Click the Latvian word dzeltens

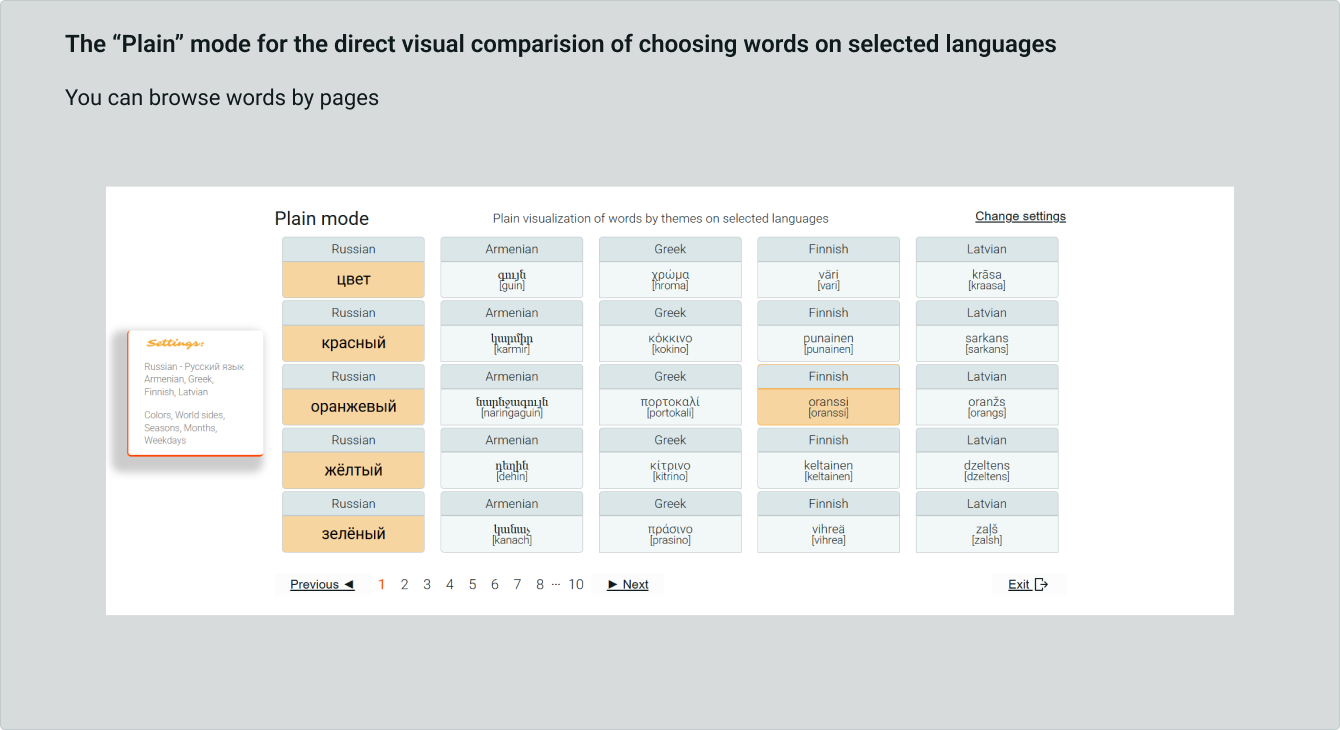click(987, 470)
